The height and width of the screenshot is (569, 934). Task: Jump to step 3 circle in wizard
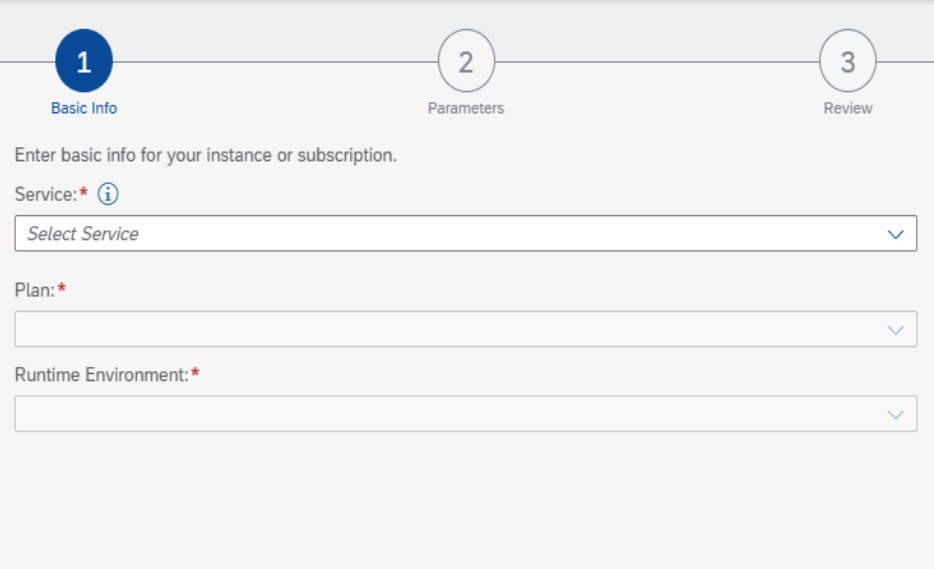click(848, 61)
